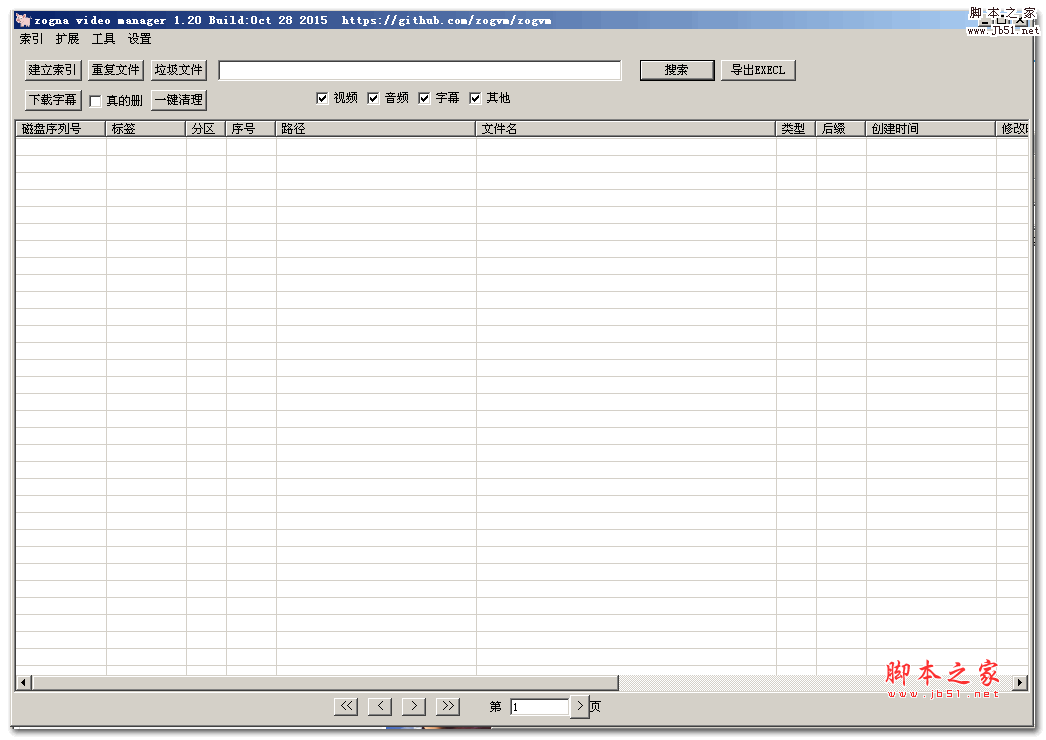Uncheck the 其他 filter checkbox

coord(475,98)
